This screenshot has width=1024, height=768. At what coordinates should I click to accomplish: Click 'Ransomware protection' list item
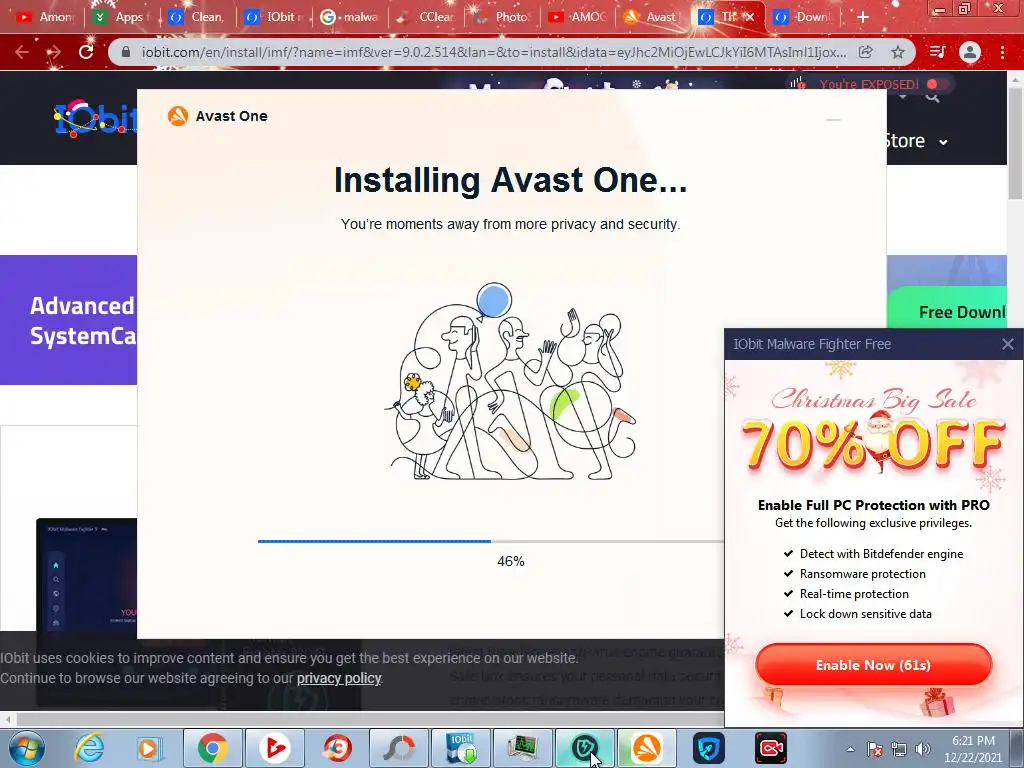point(863,574)
